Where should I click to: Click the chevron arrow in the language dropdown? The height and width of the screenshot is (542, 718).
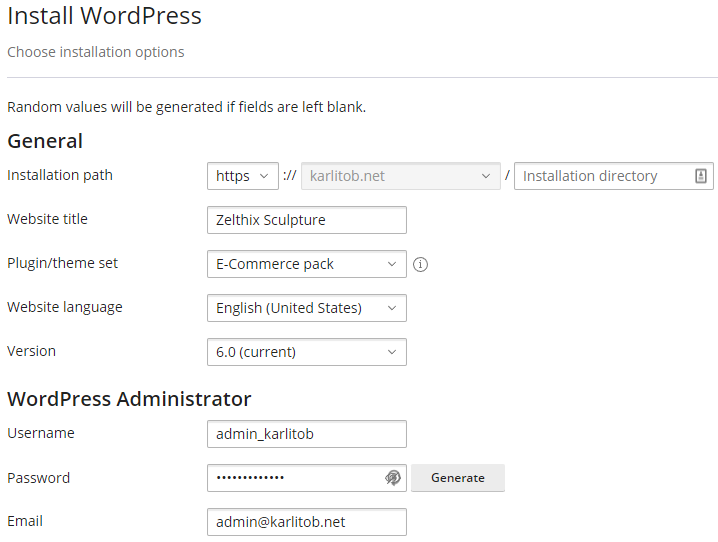click(392, 308)
